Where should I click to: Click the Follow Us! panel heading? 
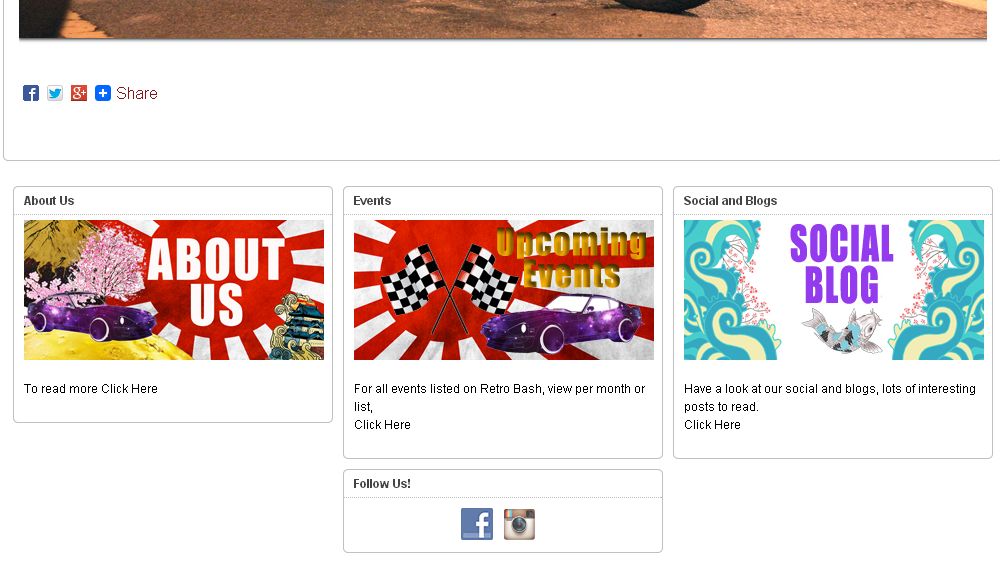(382, 484)
